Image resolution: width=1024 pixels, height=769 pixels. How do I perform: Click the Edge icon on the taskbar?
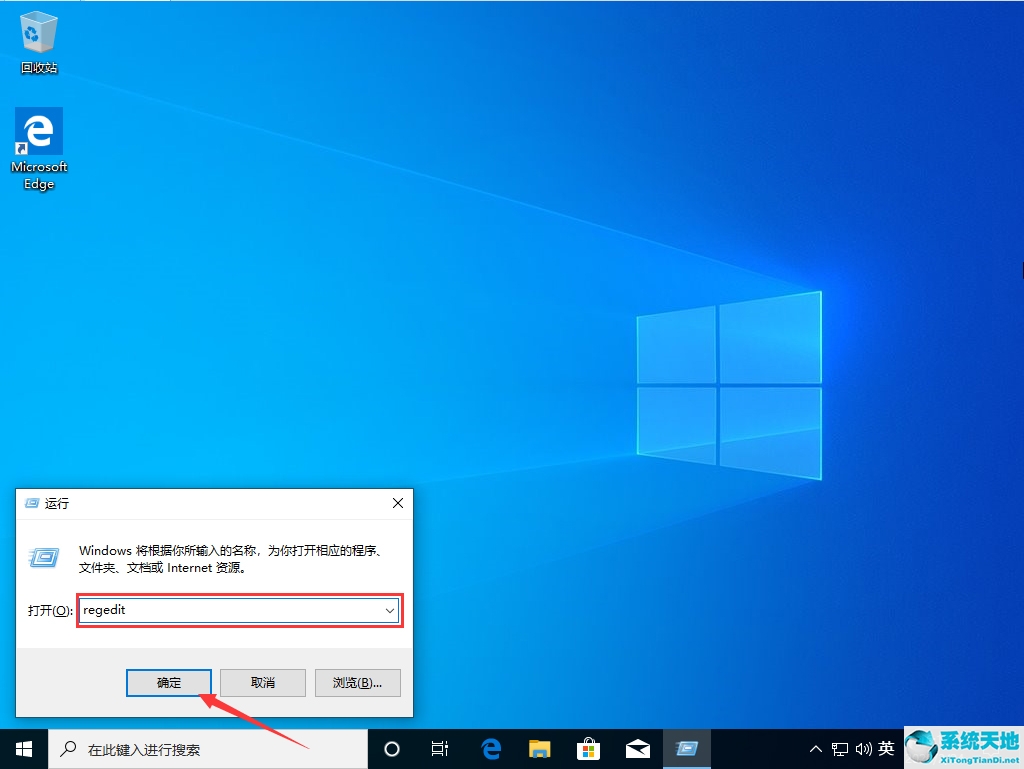click(x=489, y=748)
